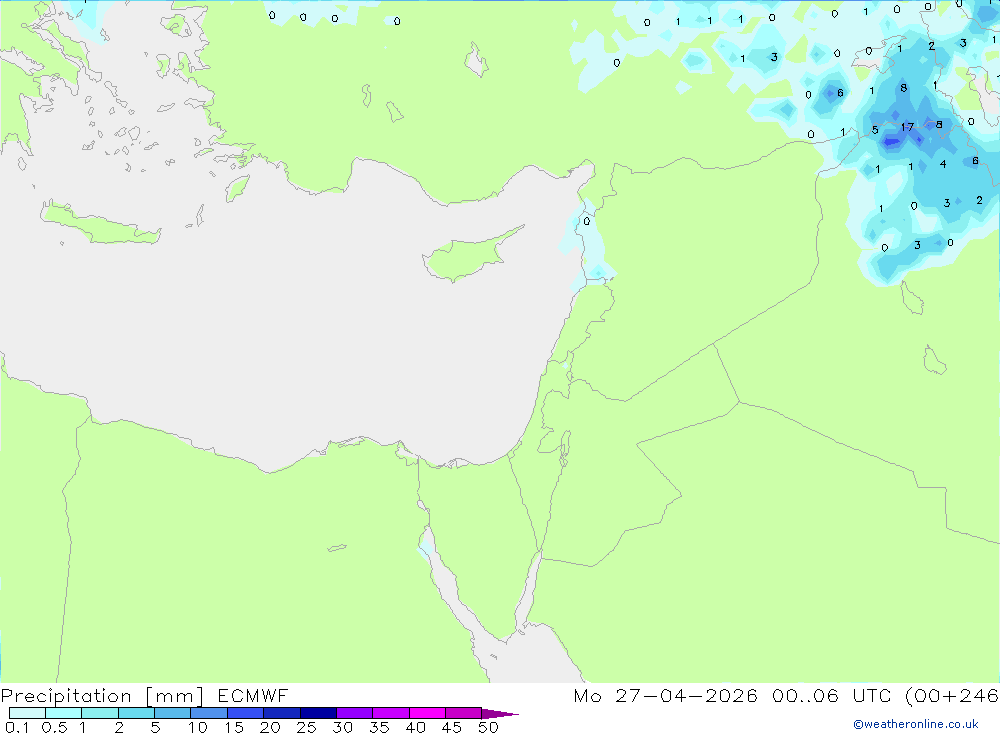The width and height of the screenshot is (1000, 733).
Task: Click the "50" legend scale label
Action: click(x=488, y=727)
